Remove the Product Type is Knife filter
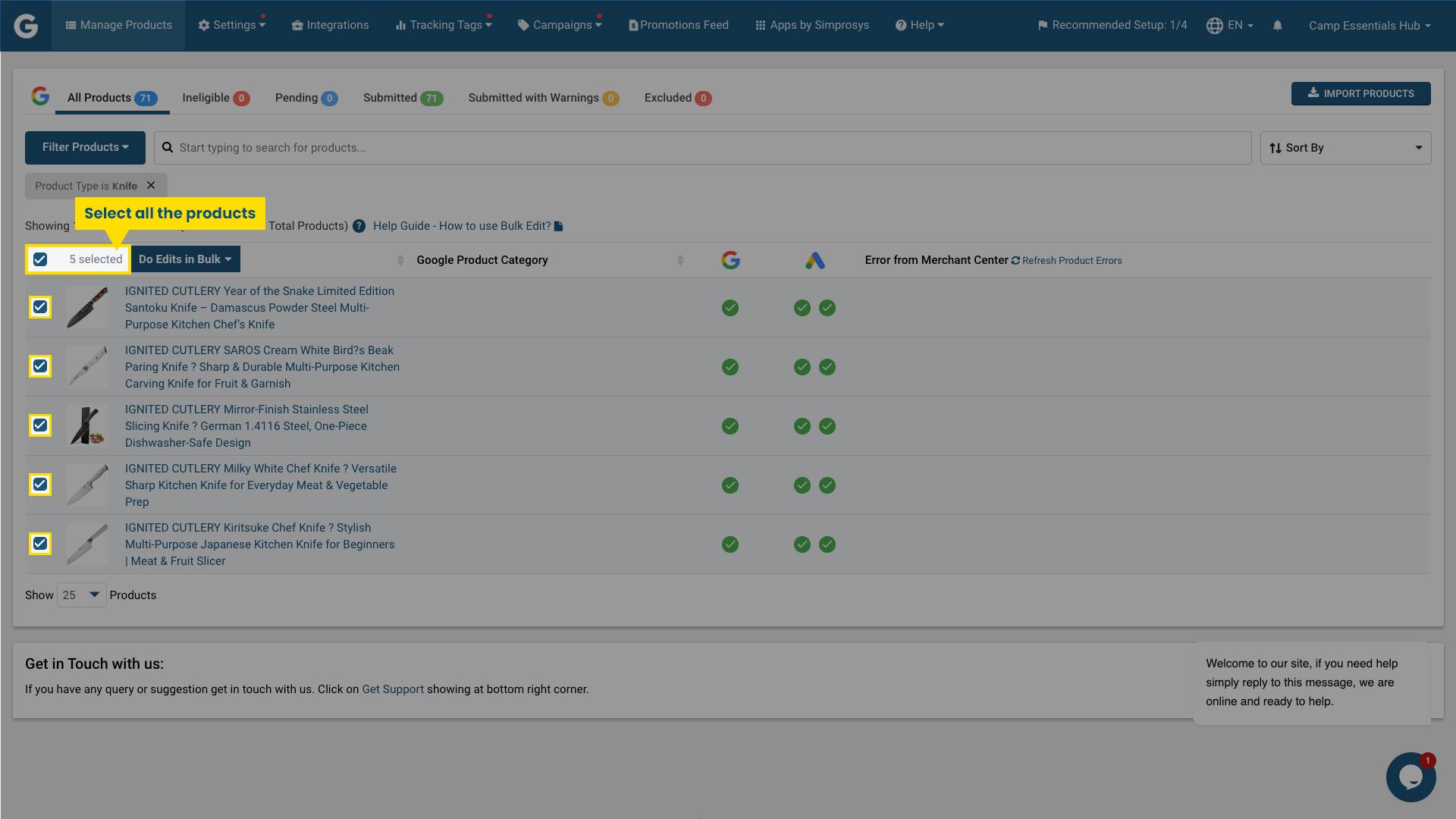1456x819 pixels. click(150, 185)
